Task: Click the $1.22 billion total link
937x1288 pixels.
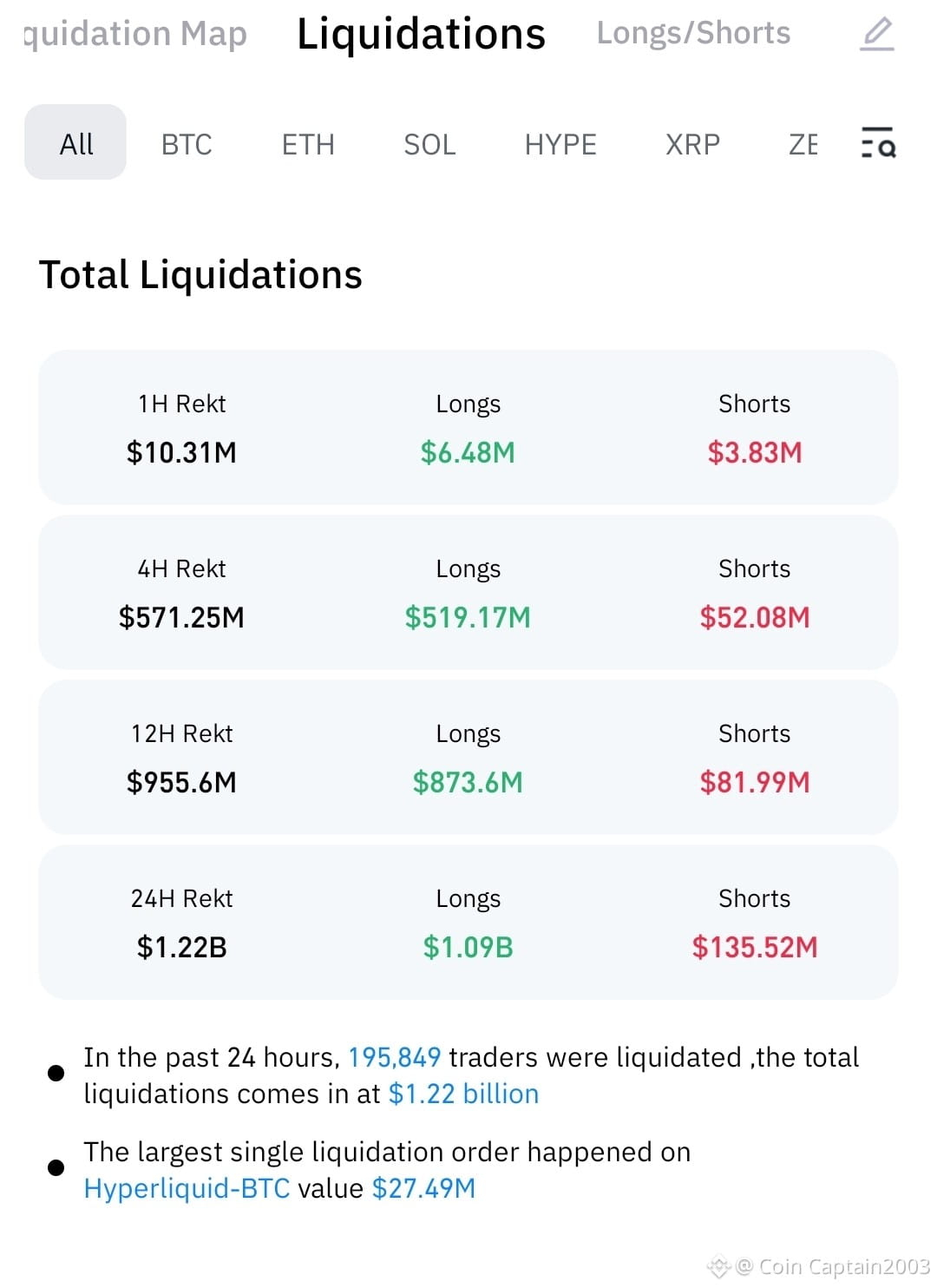Action: click(463, 1094)
